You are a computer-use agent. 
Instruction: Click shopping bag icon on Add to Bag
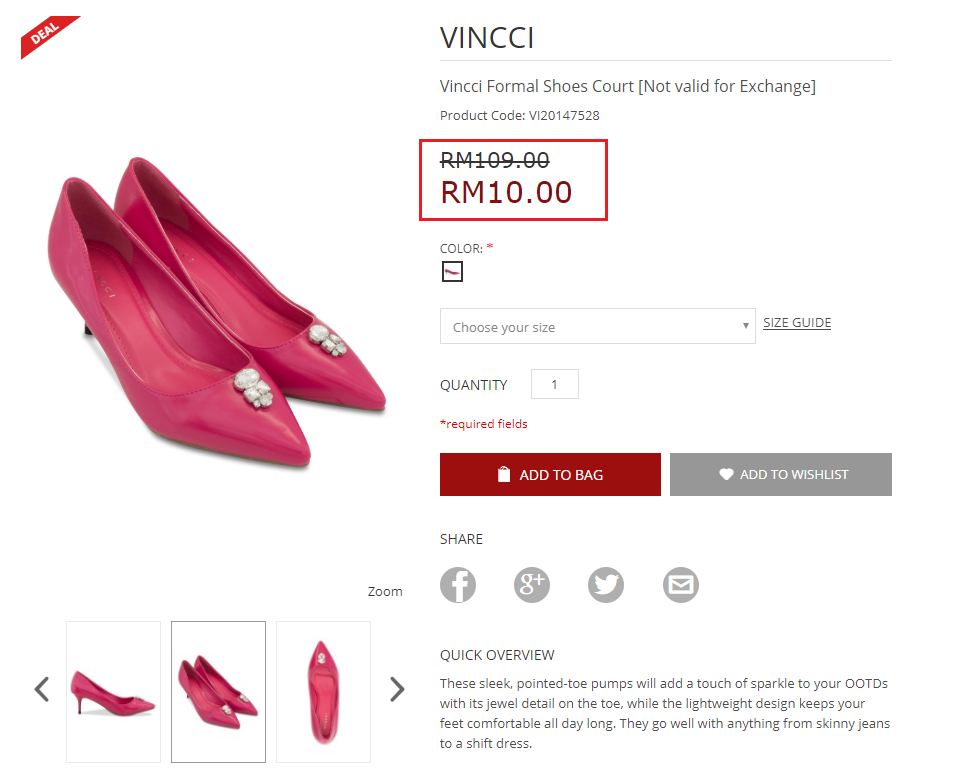[x=504, y=475]
